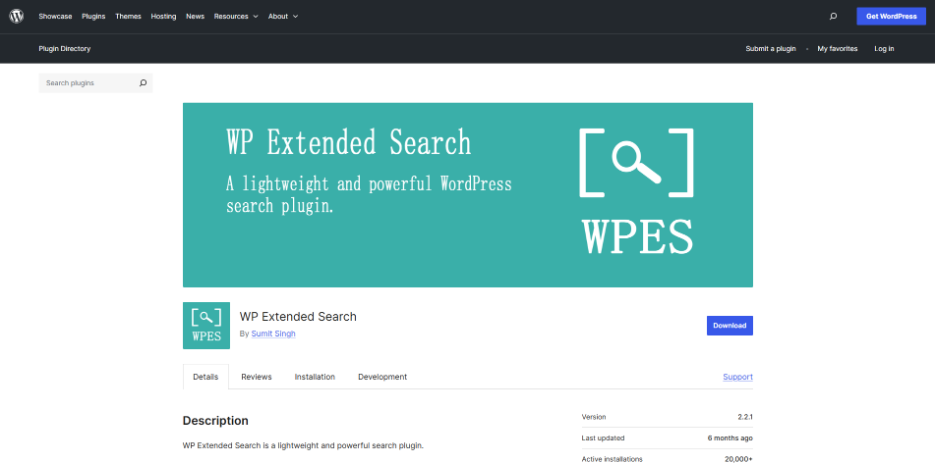Open the Themes menu item
Image resolution: width=936 pixels, height=463 pixels.
[x=128, y=17]
